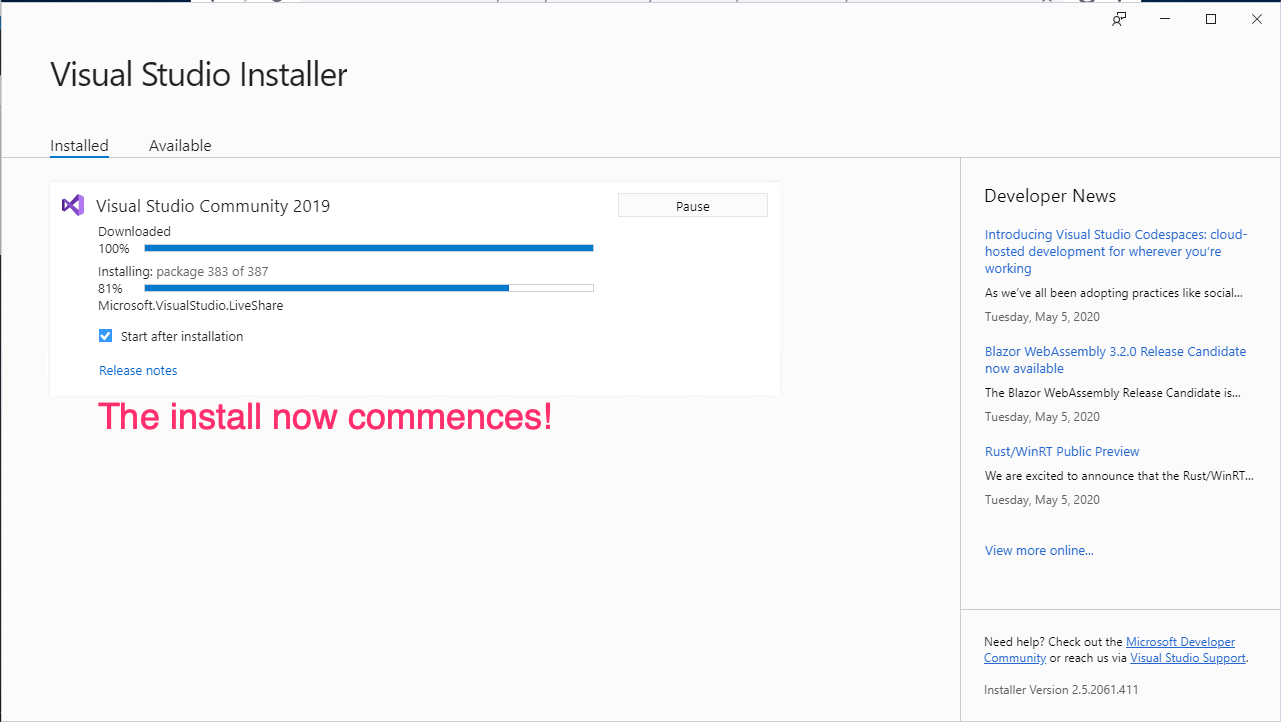Image resolution: width=1281 pixels, height=722 pixels.
Task: Click the Downloaded label text
Action: [x=134, y=231]
